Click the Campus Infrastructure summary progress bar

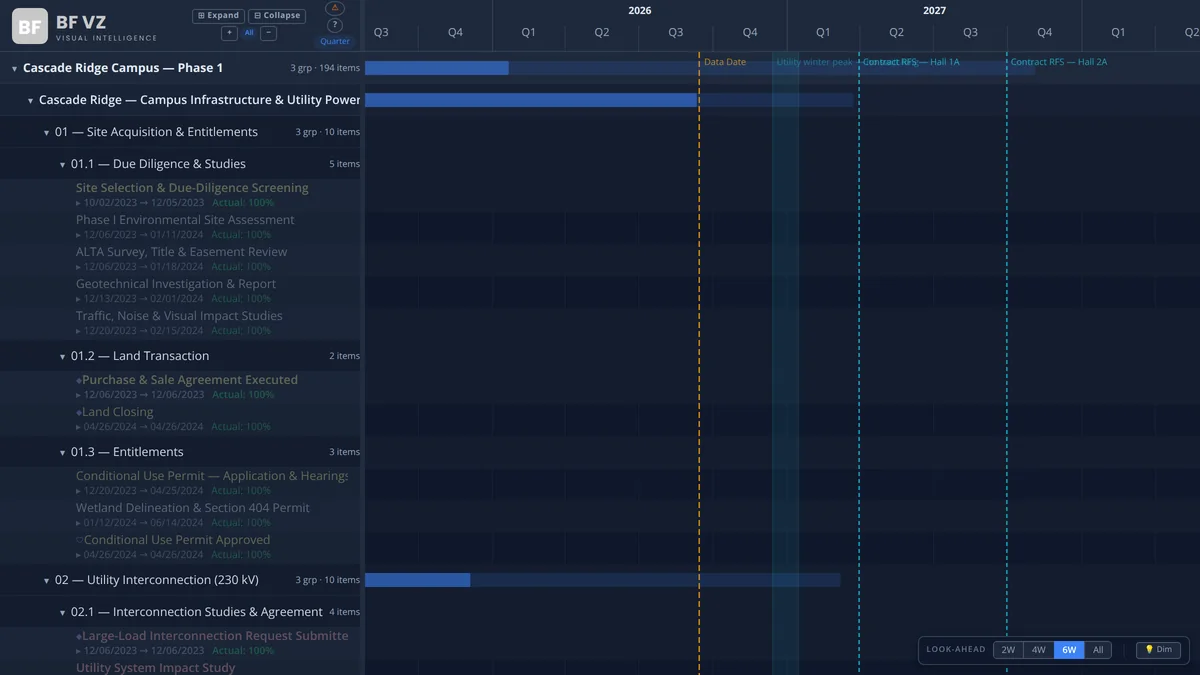tap(609, 100)
